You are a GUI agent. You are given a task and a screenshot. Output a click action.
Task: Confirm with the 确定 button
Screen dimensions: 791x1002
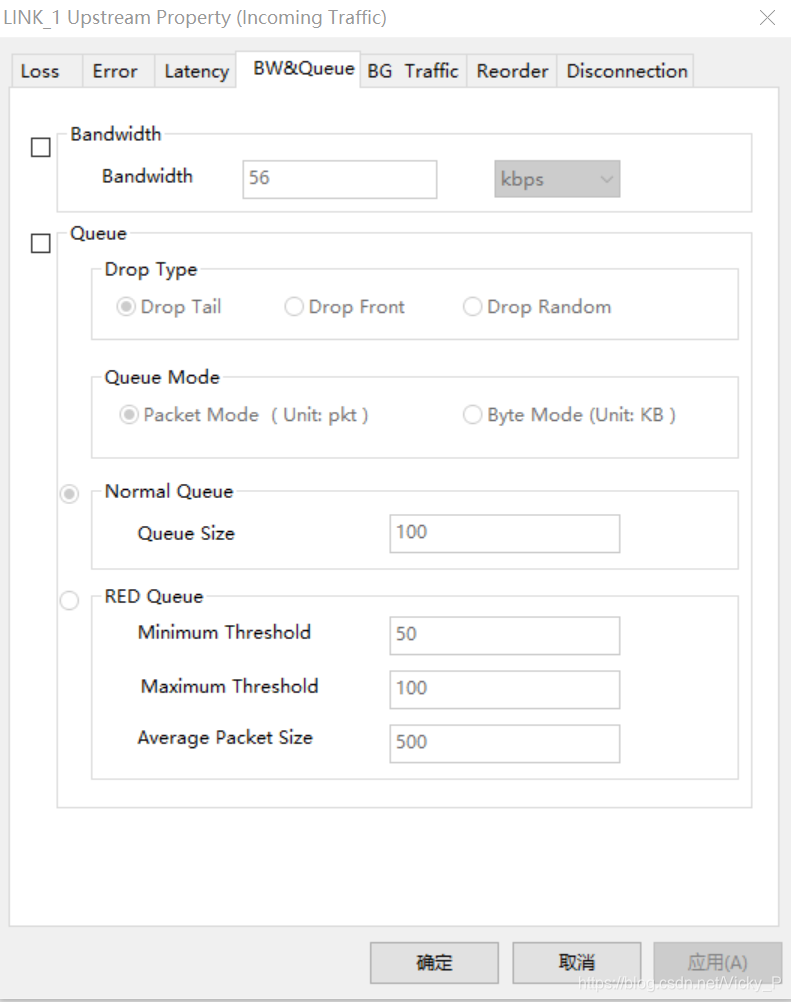(434, 963)
